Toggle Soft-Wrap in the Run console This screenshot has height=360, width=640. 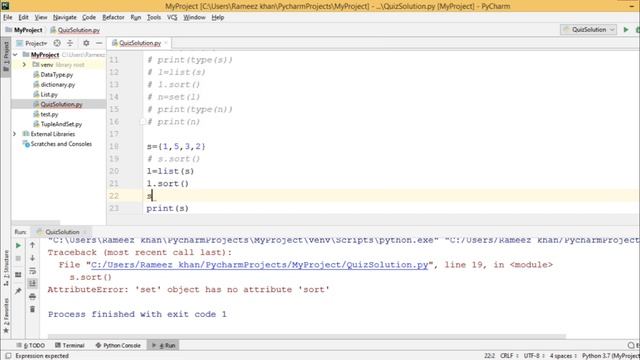point(33,271)
